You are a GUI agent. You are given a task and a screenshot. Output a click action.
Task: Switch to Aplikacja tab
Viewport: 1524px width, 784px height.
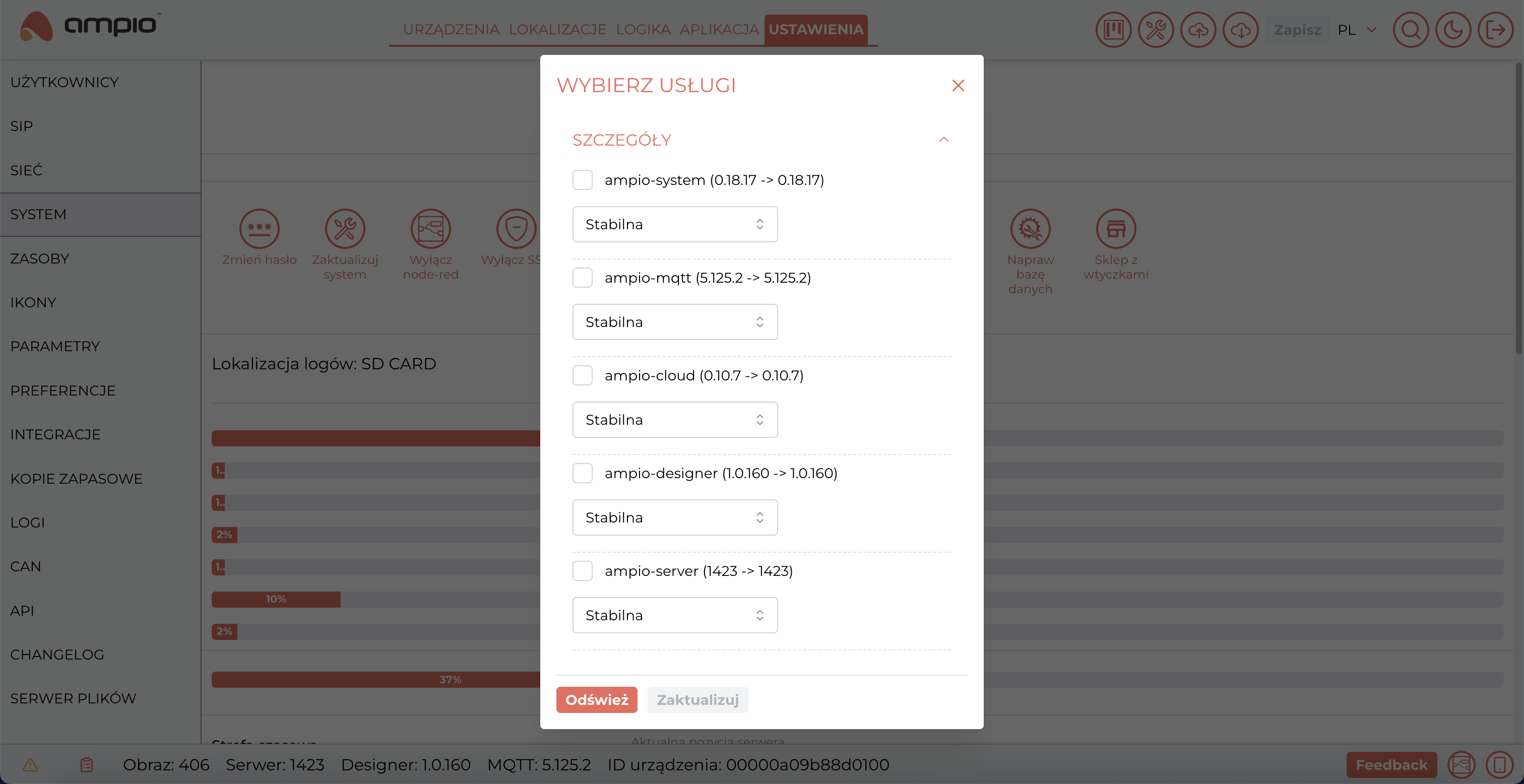719,29
